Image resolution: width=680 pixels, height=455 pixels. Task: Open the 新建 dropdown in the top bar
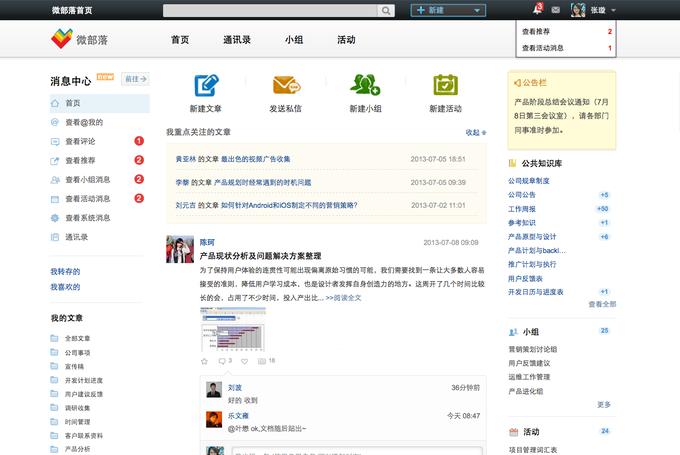pyautogui.click(x=448, y=10)
